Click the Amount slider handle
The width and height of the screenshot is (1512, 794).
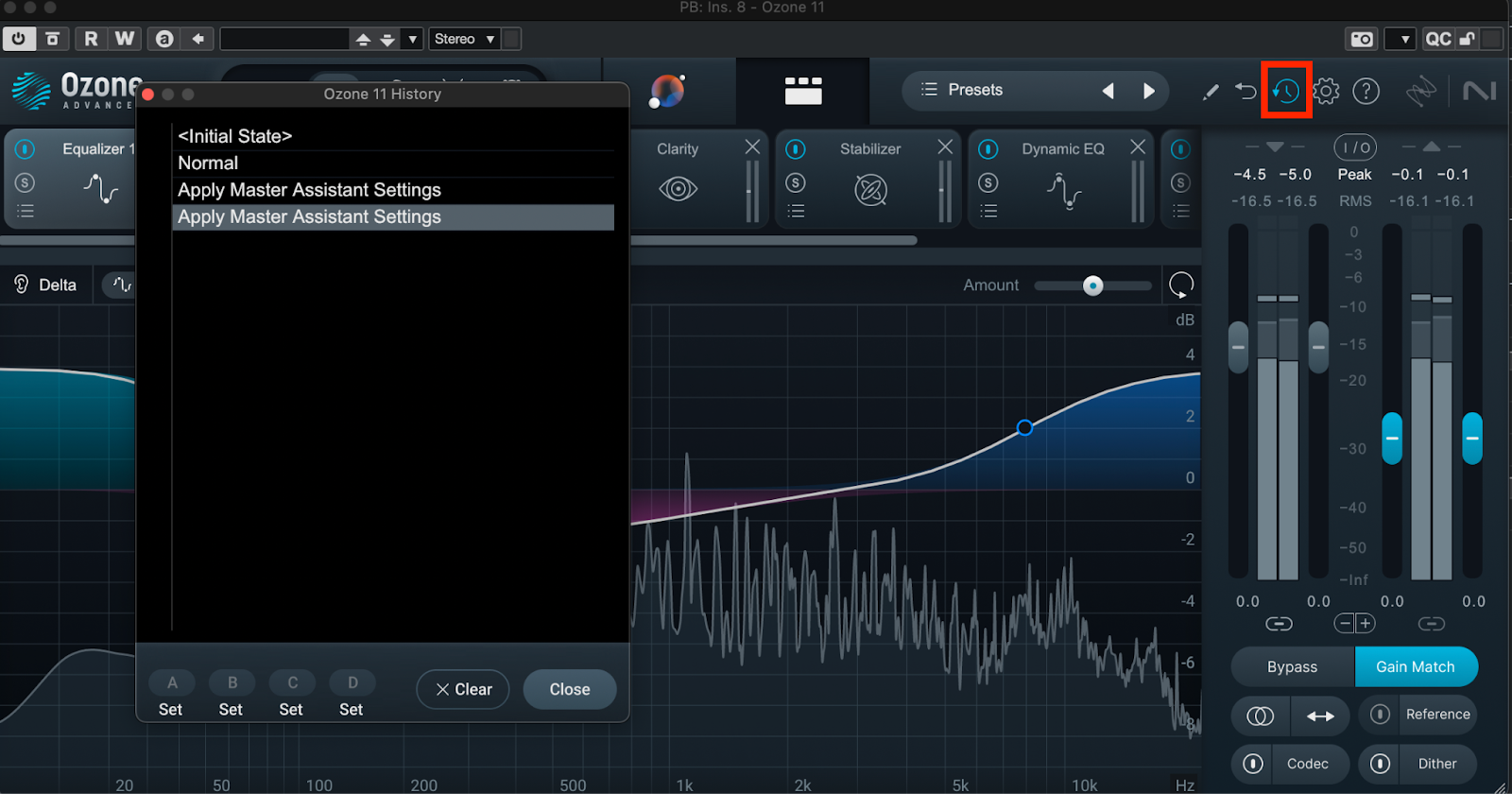(x=1092, y=285)
